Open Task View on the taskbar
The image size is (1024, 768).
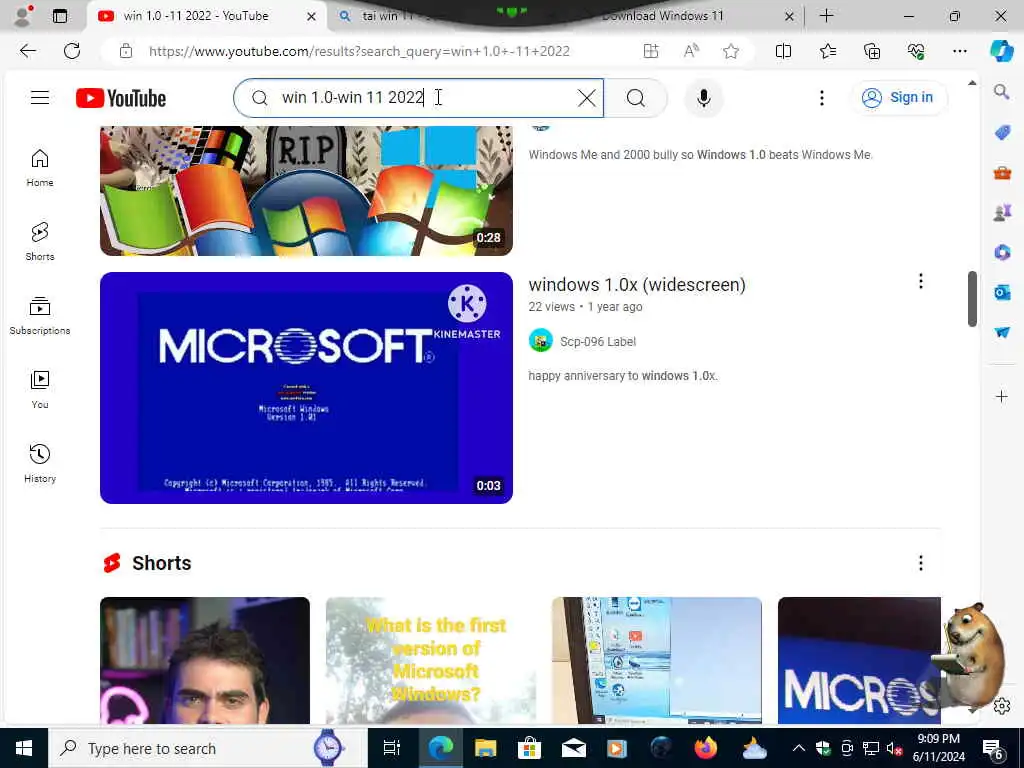pos(391,748)
